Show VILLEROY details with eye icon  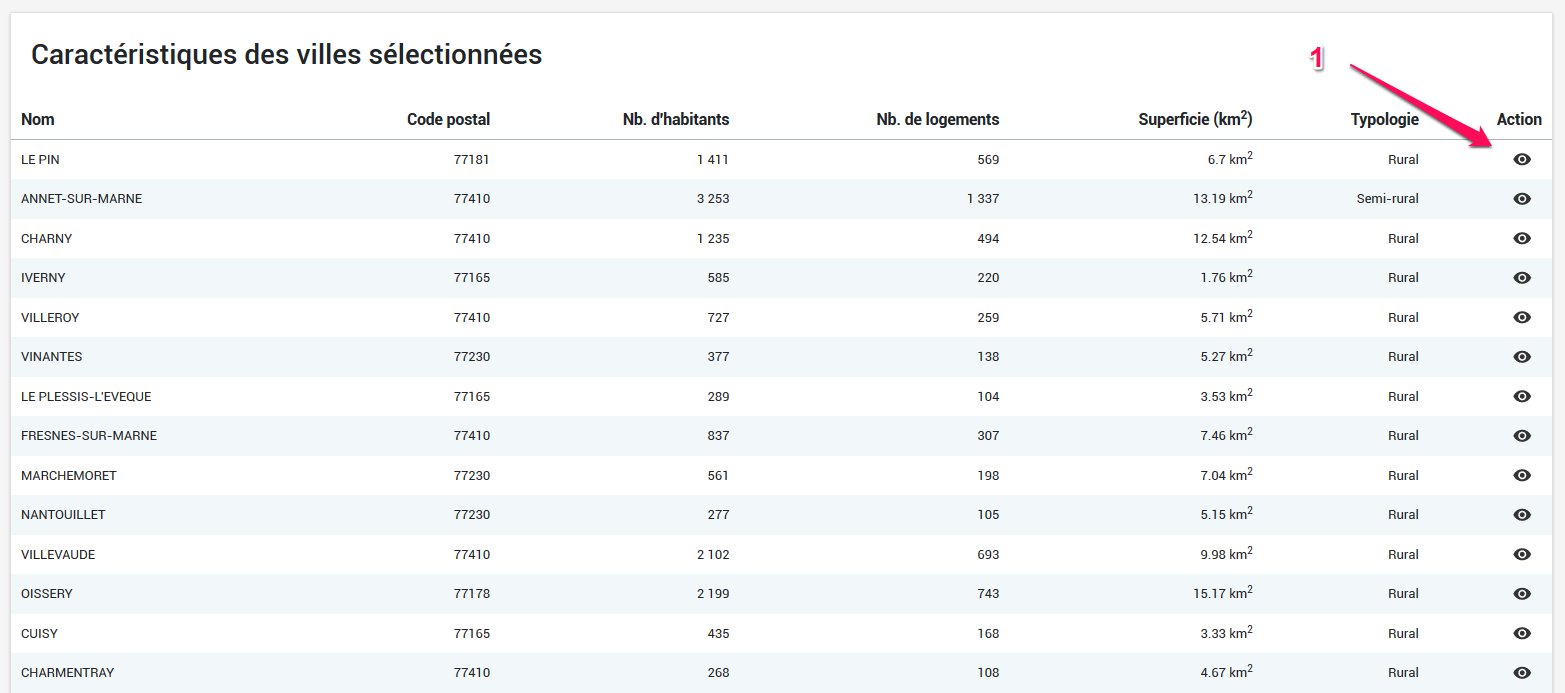point(1522,318)
